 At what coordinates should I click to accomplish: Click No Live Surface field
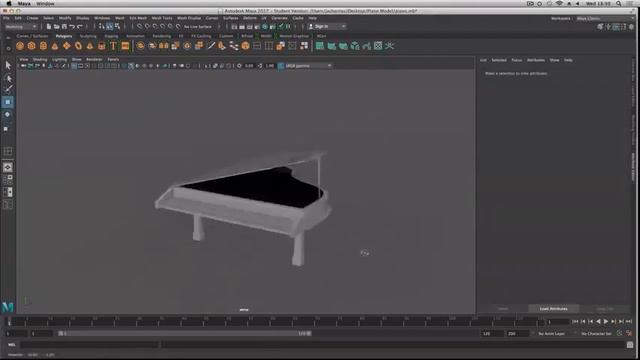(x=198, y=27)
